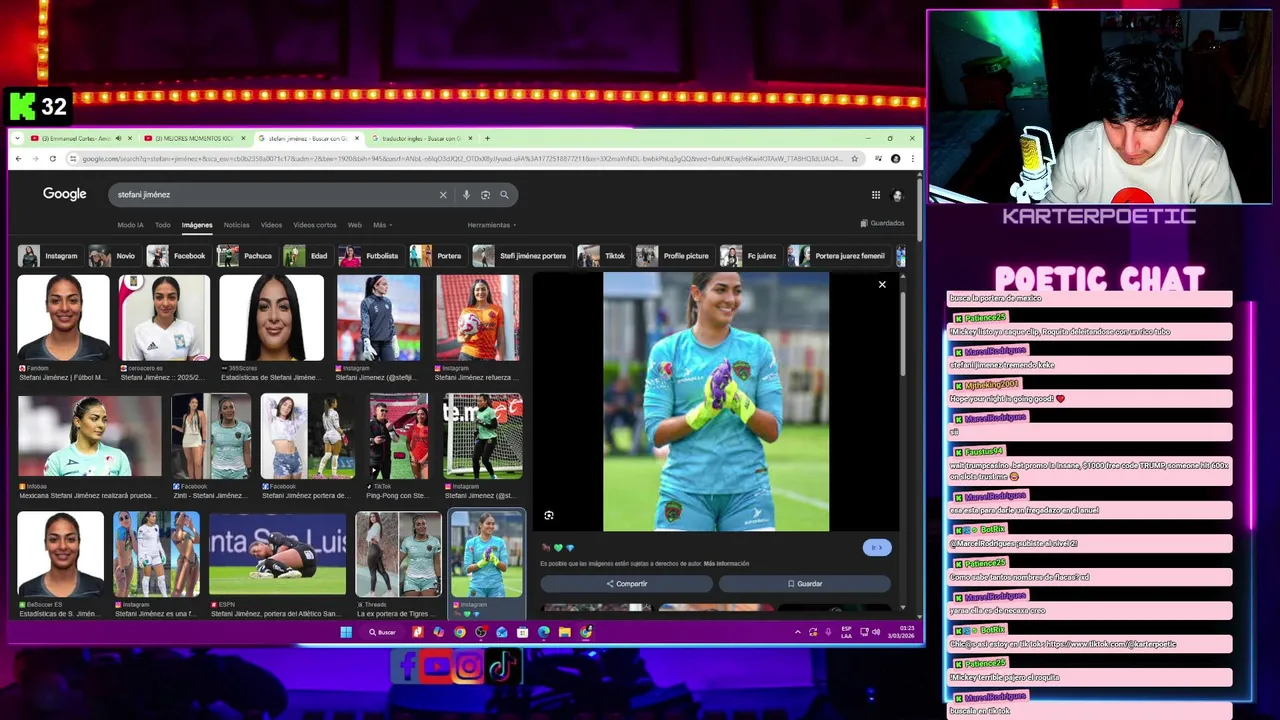The height and width of the screenshot is (720, 1280).
Task: Go back in the Chrome browser
Action: [x=18, y=158]
